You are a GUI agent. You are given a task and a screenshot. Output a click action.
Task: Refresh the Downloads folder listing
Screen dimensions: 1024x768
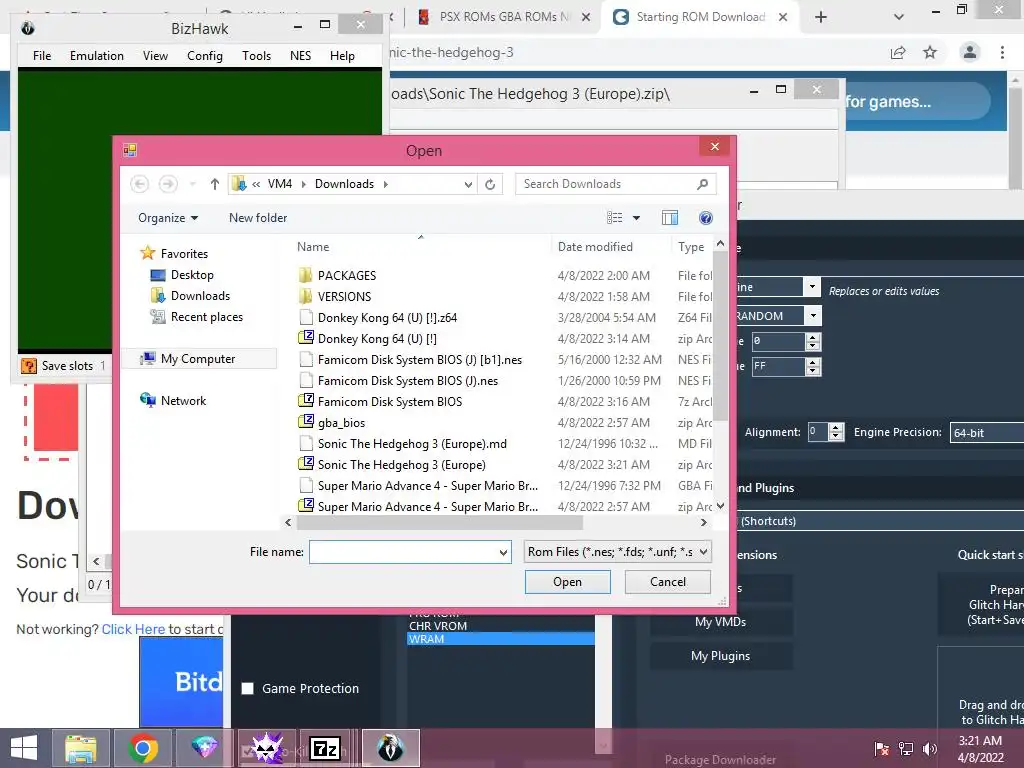click(x=490, y=184)
